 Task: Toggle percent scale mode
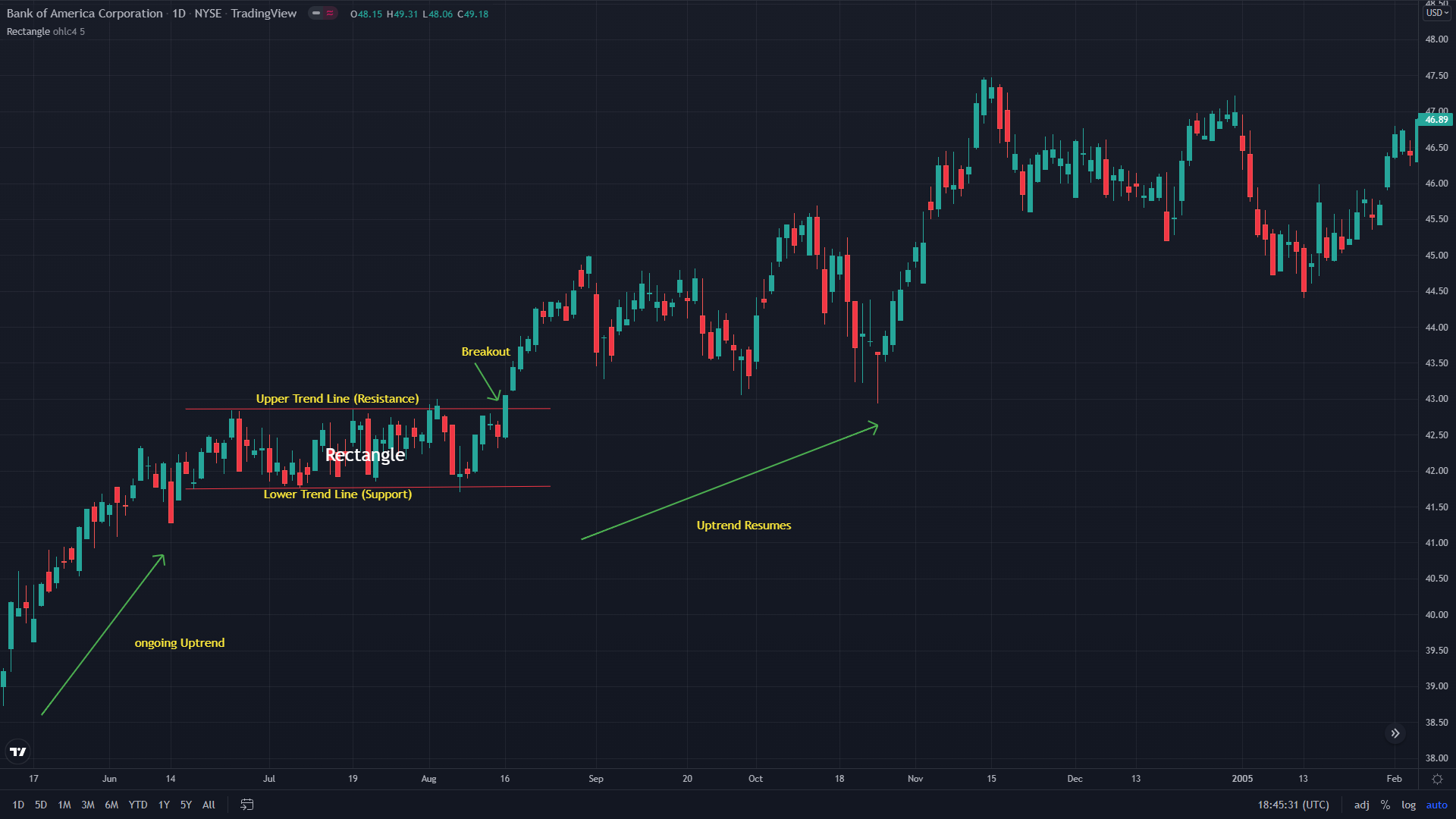(1385, 805)
